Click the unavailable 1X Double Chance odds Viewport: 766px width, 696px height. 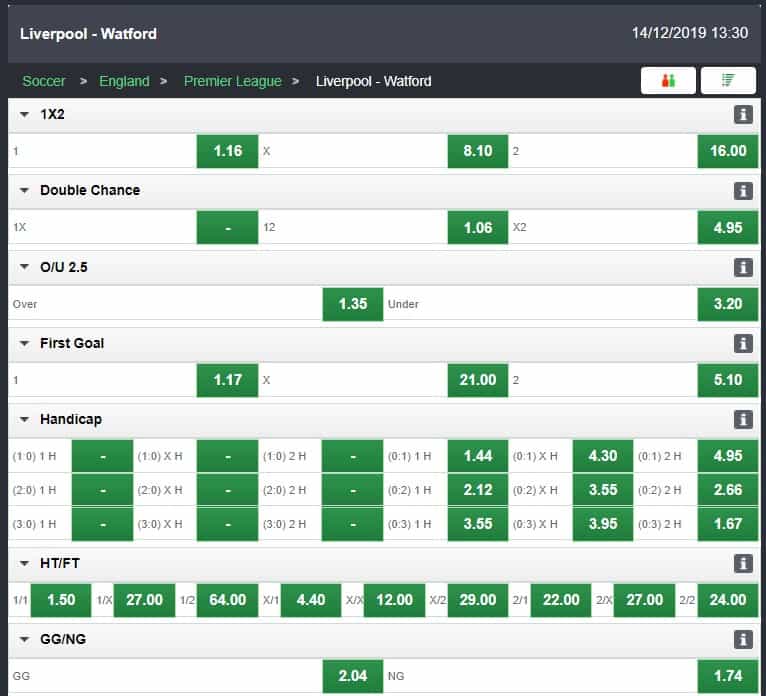(228, 228)
